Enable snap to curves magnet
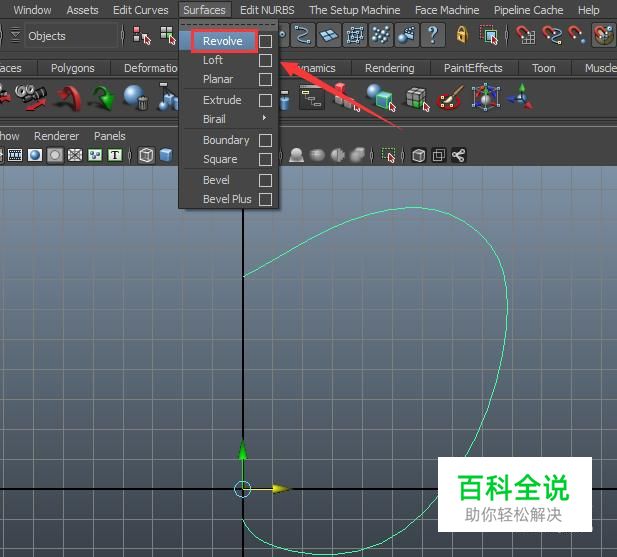 (552, 35)
